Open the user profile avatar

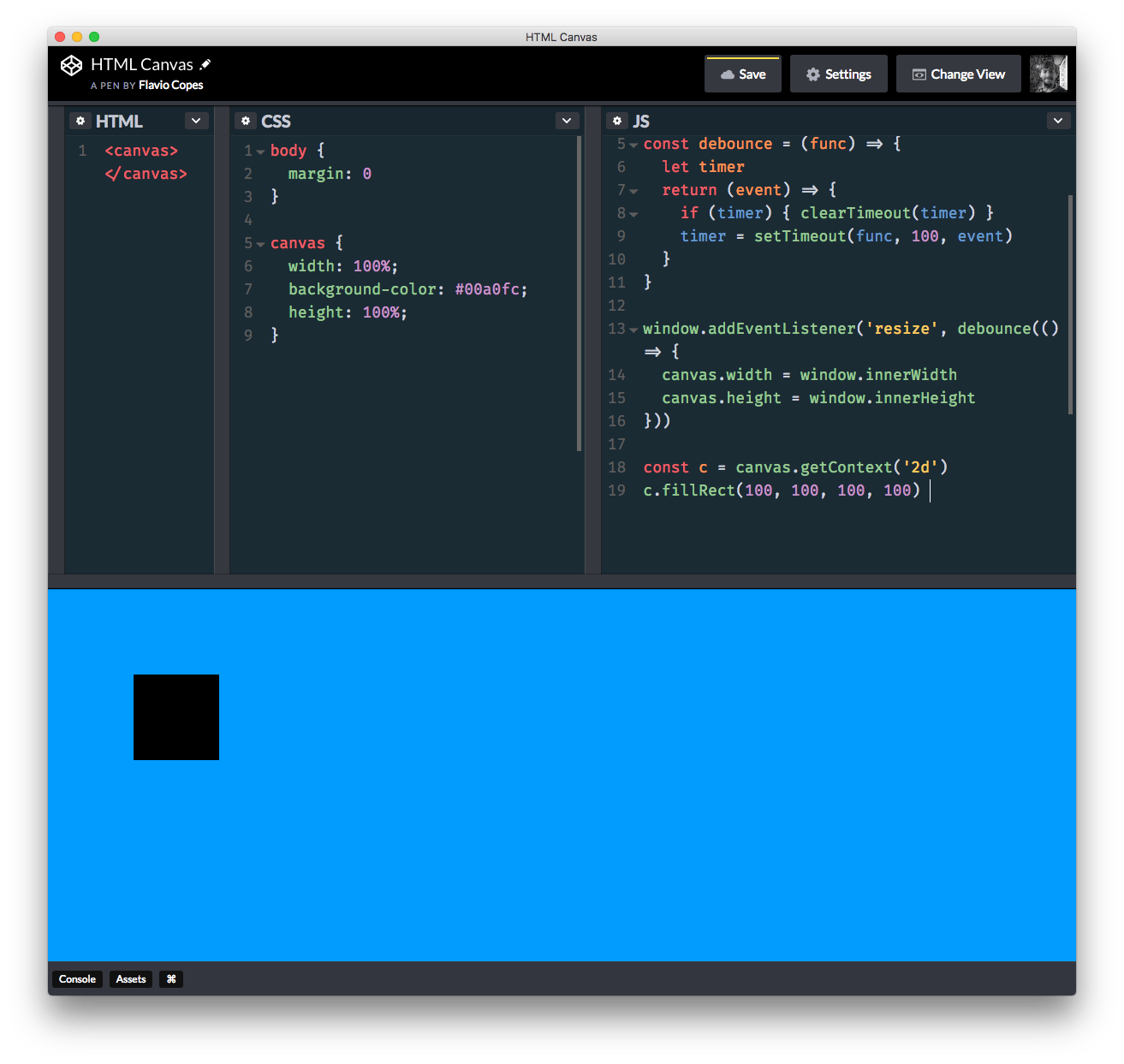(x=1048, y=74)
